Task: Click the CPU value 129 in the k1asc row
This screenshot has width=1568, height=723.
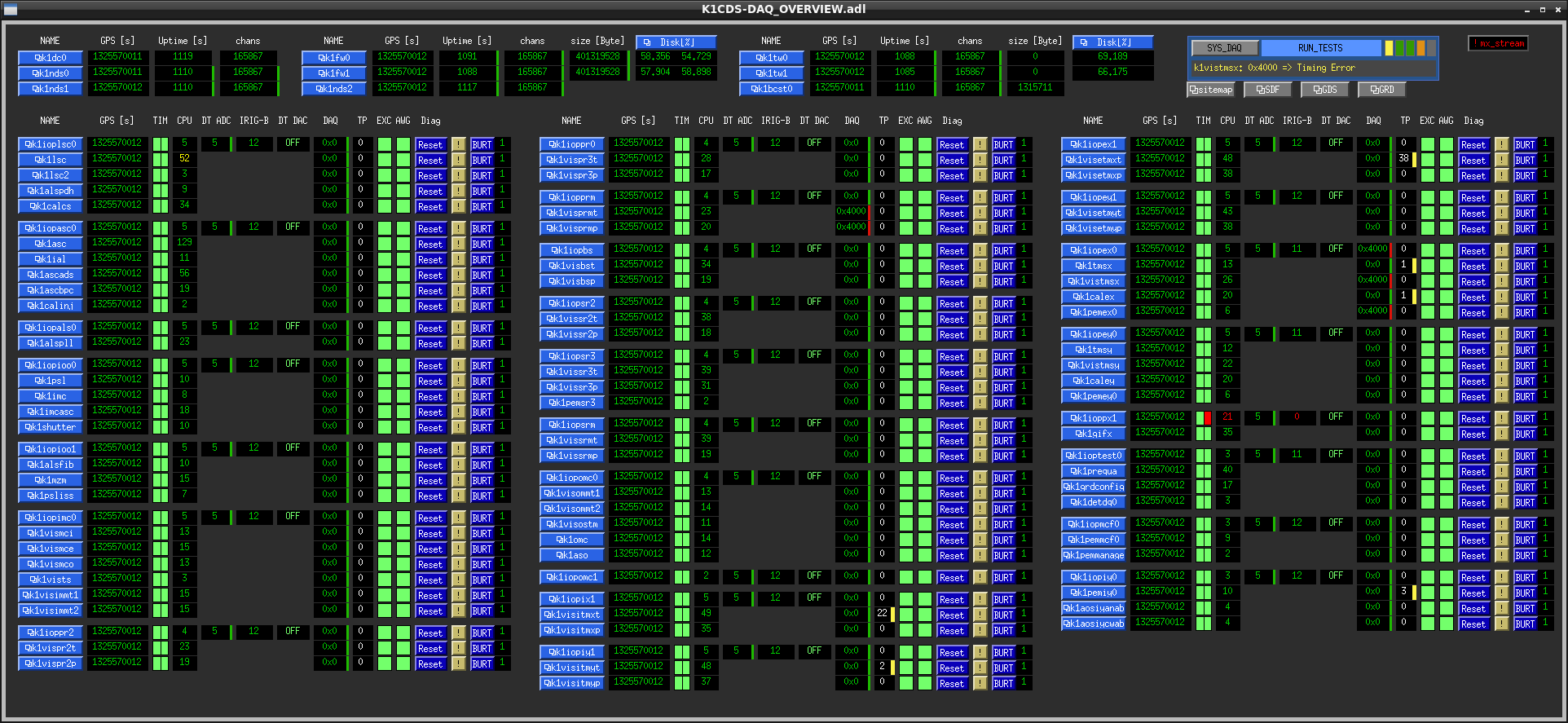Action: click(x=184, y=243)
